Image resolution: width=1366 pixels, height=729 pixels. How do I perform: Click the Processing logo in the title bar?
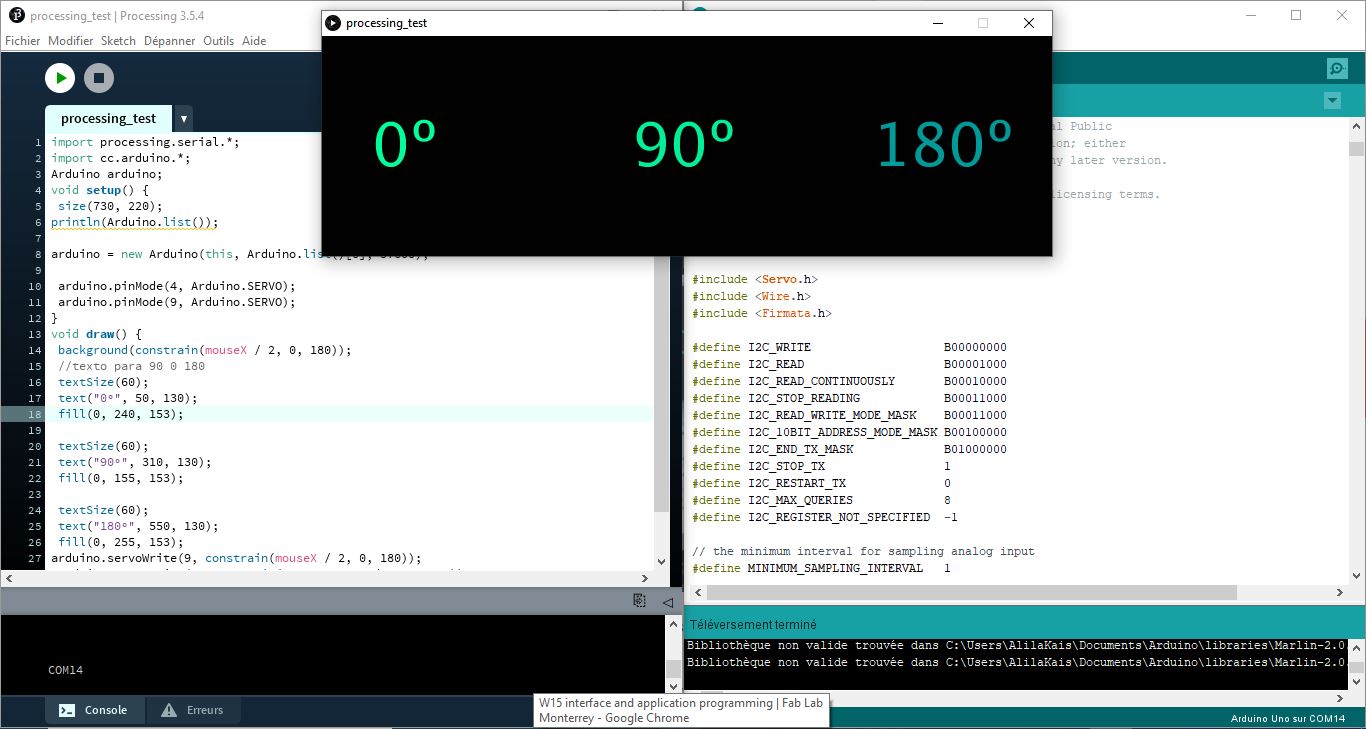coord(16,15)
